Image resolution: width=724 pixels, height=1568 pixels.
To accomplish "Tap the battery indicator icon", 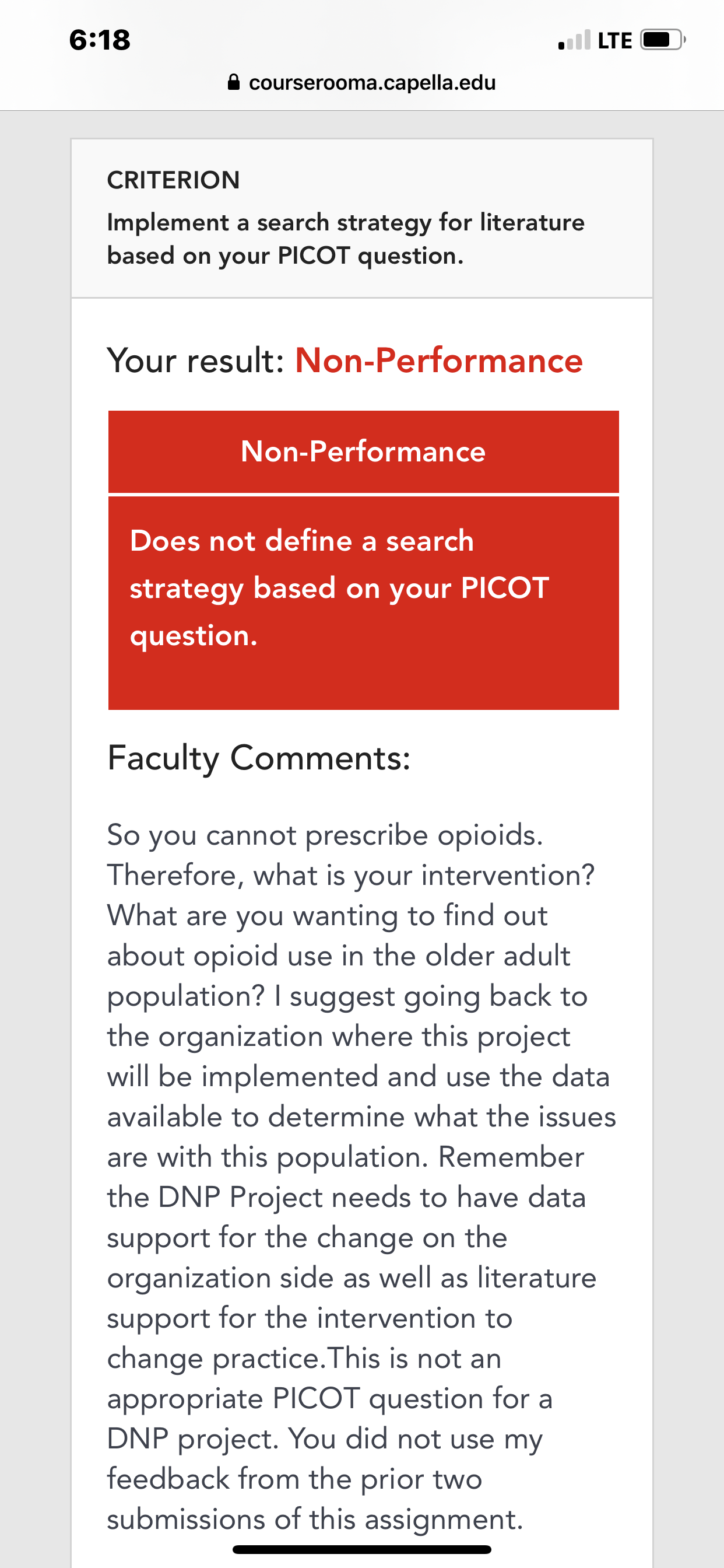I will (x=663, y=40).
